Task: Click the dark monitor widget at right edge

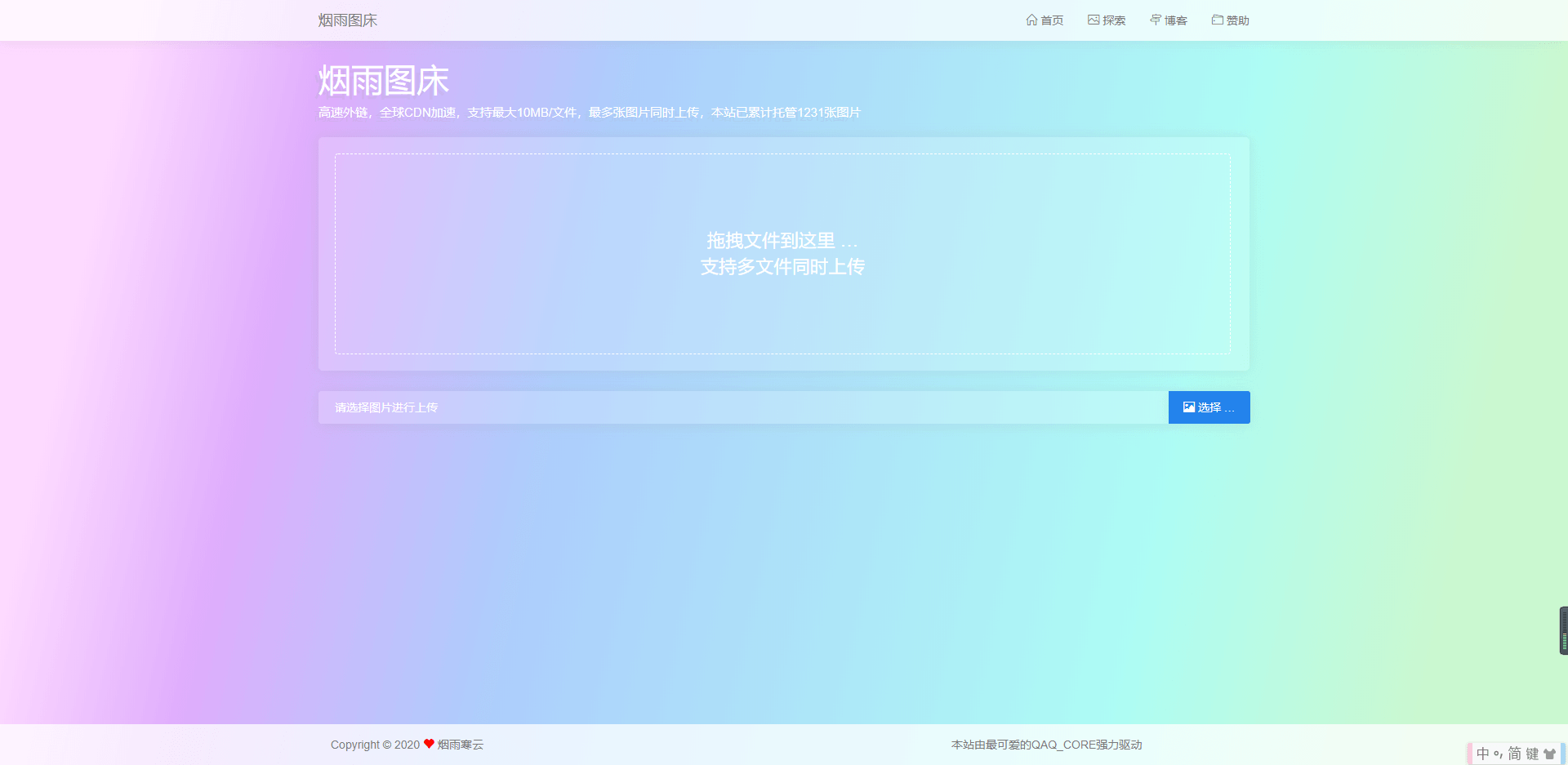Action: click(1563, 630)
